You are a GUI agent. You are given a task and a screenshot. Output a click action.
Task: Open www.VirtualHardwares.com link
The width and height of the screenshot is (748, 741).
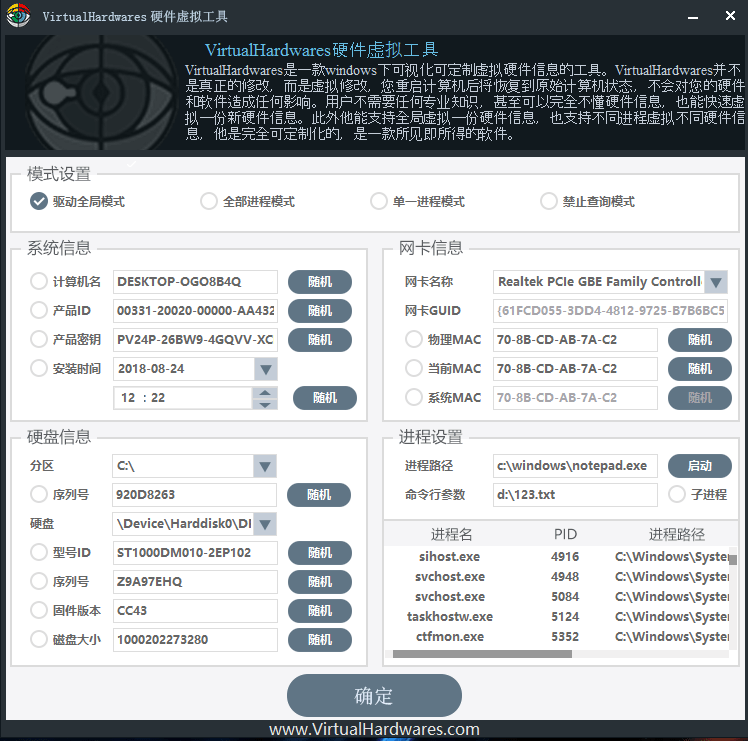[374, 729]
